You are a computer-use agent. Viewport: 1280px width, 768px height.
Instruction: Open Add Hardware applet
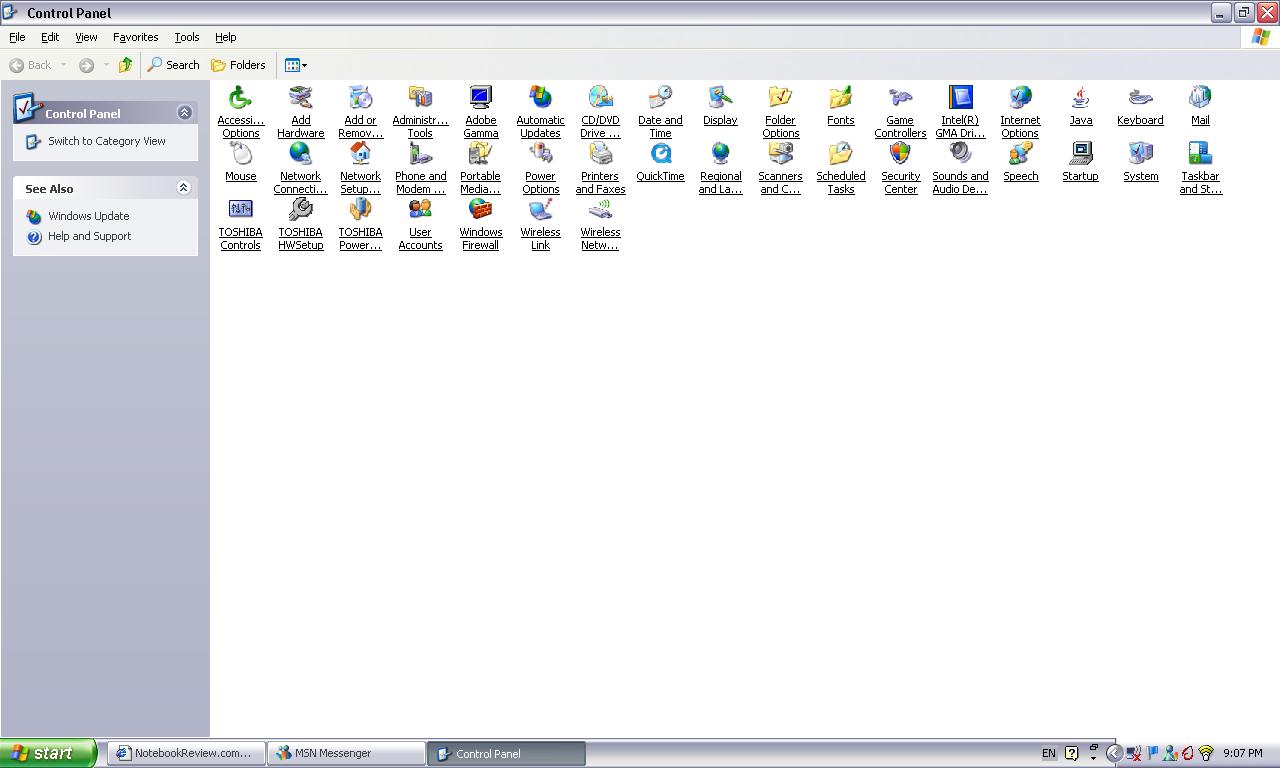pyautogui.click(x=300, y=98)
